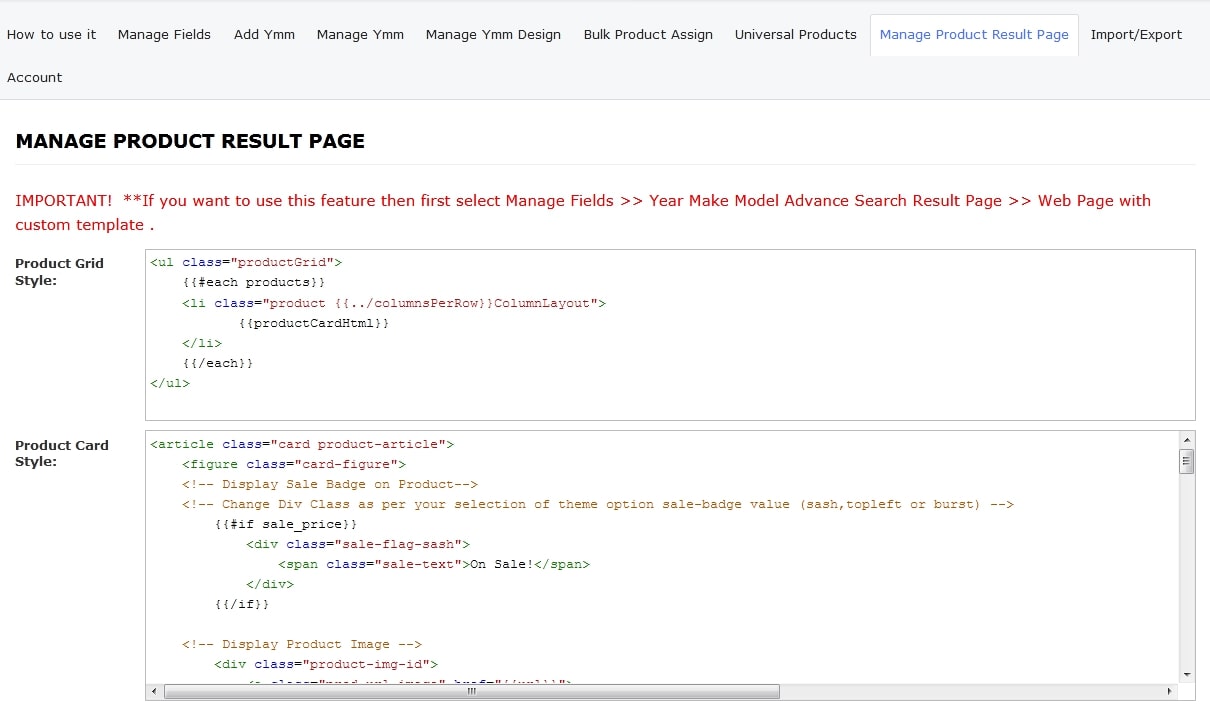
Task: Open the Account tab
Action: click(35, 77)
